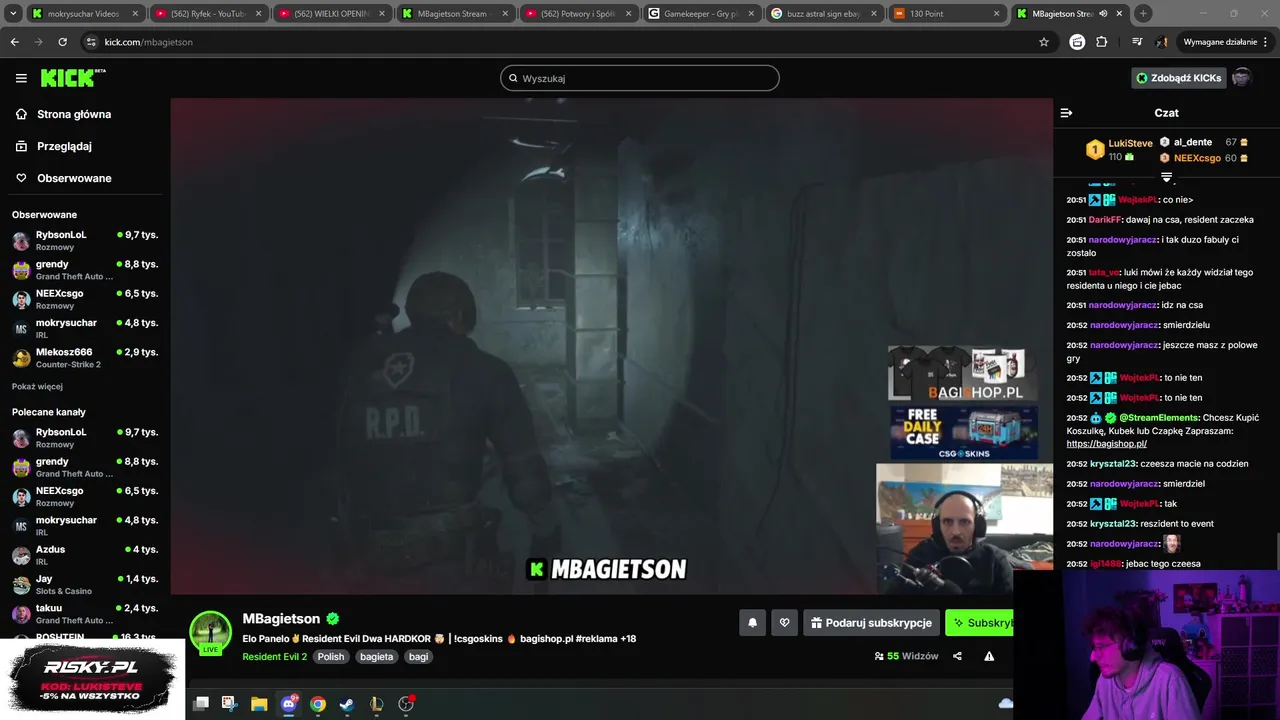Open tab search dropdown arrow
1280x720 pixels.
click(13, 14)
